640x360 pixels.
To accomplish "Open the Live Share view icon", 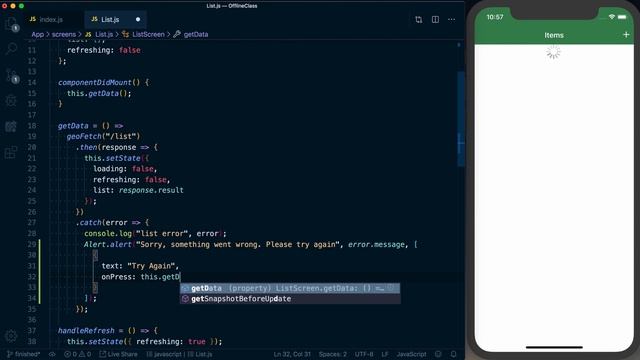I will 11,127.
